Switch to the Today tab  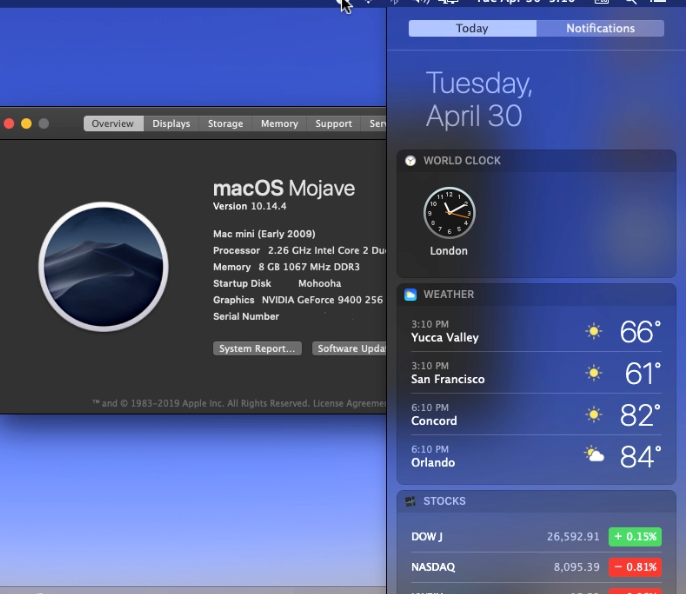tap(472, 28)
